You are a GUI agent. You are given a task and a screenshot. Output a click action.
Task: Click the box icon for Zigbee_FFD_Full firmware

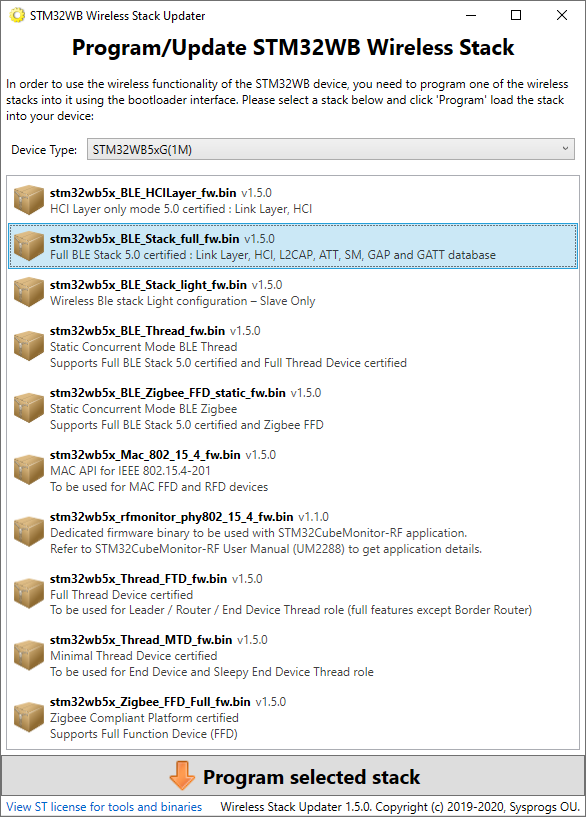[29, 717]
